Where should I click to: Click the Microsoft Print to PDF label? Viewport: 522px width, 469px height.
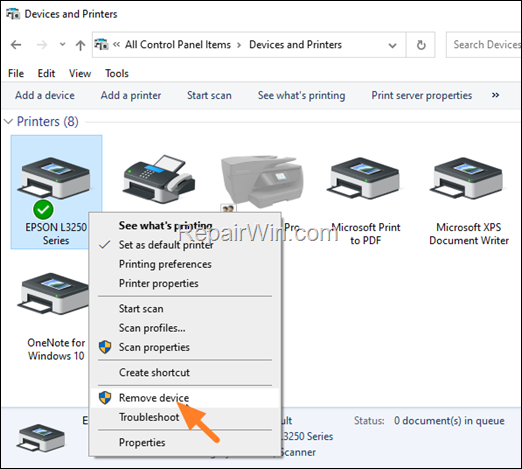point(366,234)
